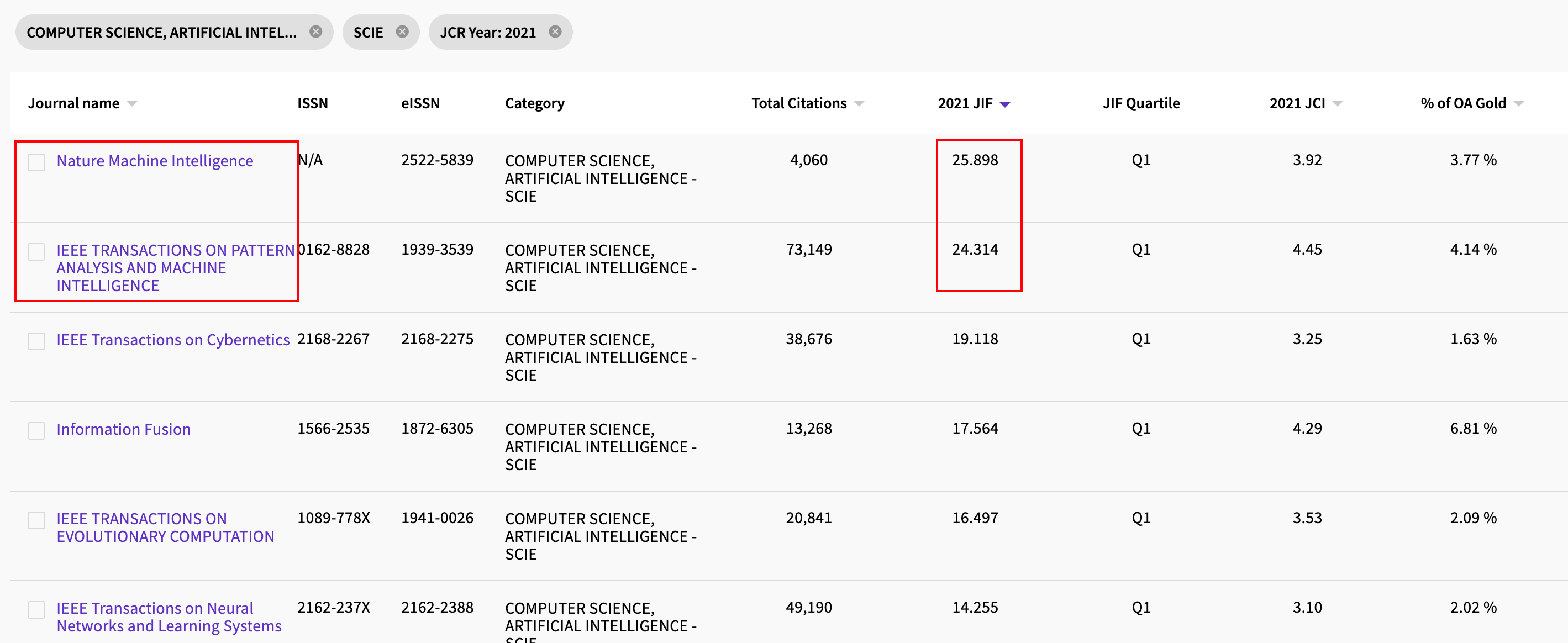Click the 2021 JIF sort arrow
The width and height of the screenshot is (1568, 643).
pos(1005,104)
